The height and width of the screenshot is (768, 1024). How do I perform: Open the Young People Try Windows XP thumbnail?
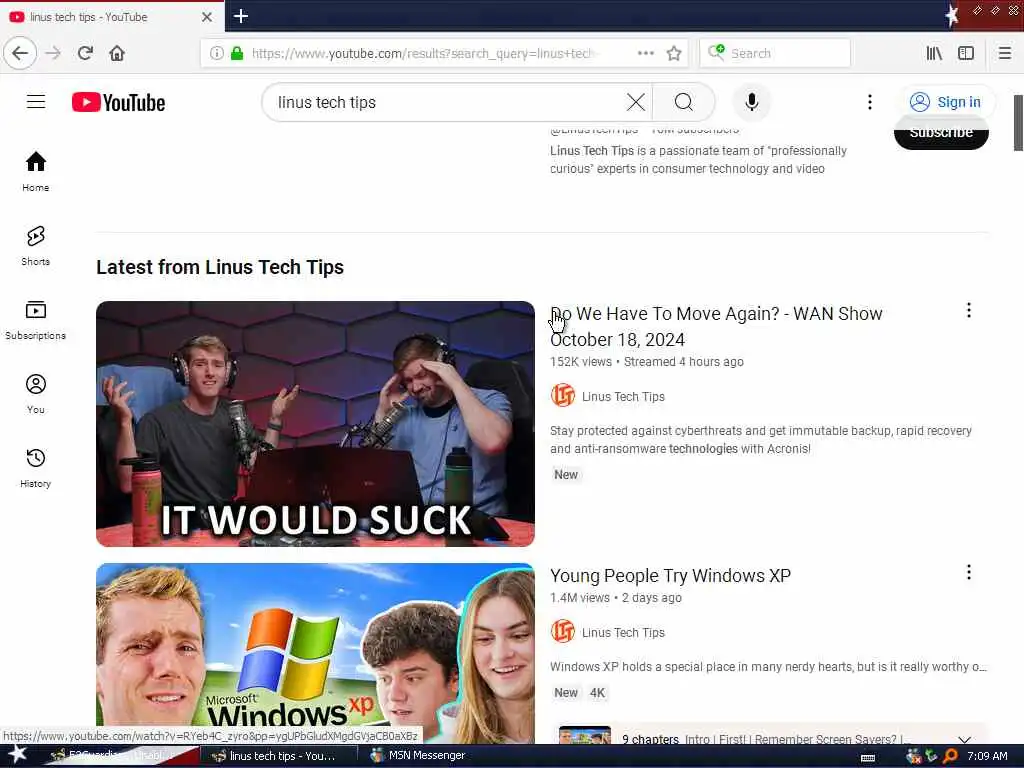pyautogui.click(x=315, y=653)
